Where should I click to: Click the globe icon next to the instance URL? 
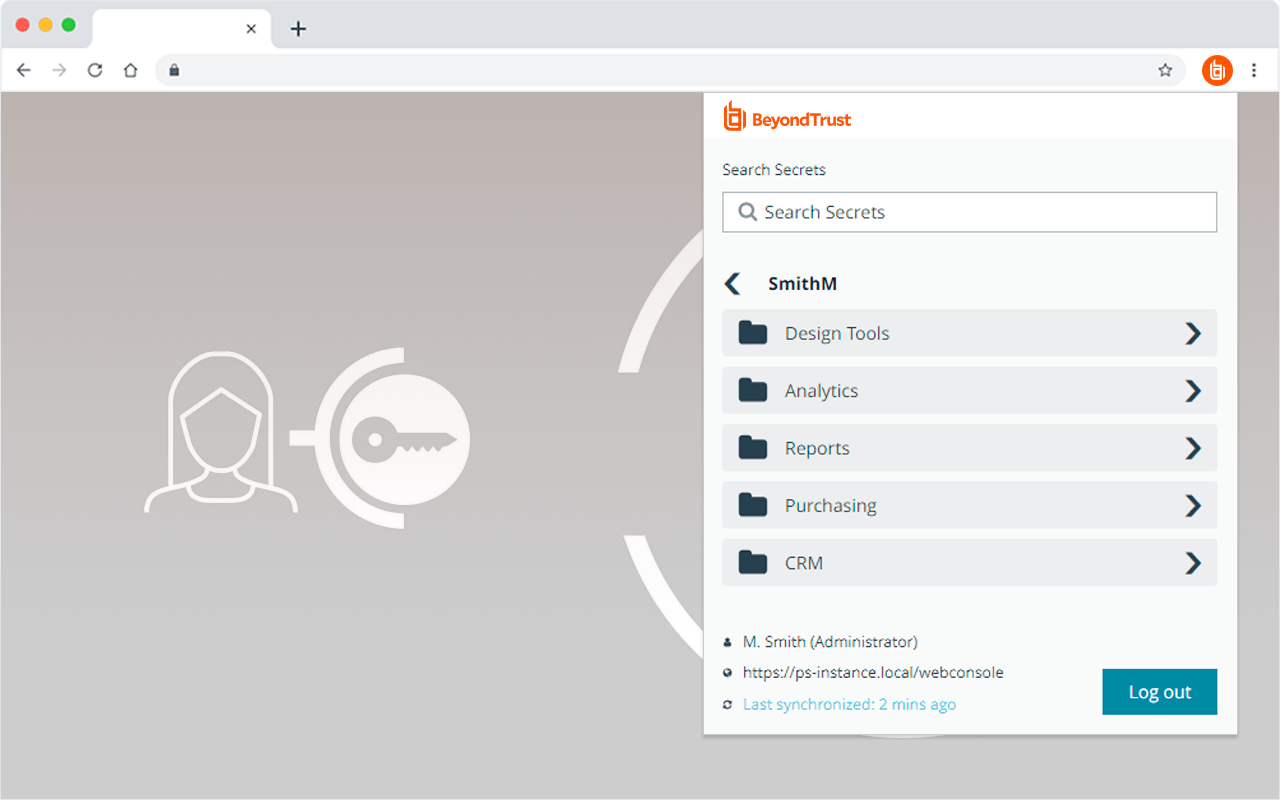[728, 672]
